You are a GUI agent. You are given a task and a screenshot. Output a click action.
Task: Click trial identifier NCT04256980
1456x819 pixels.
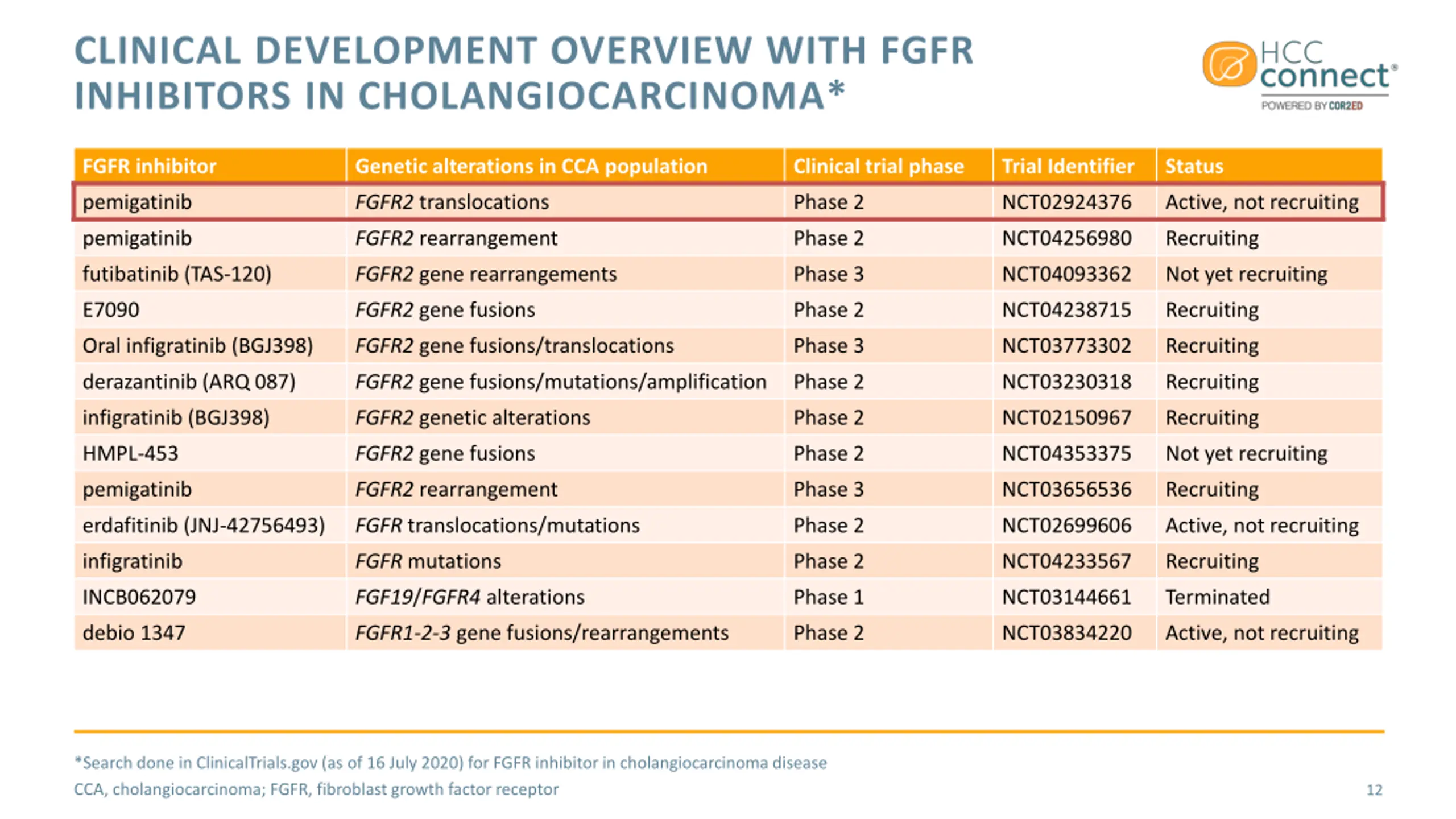click(1066, 238)
